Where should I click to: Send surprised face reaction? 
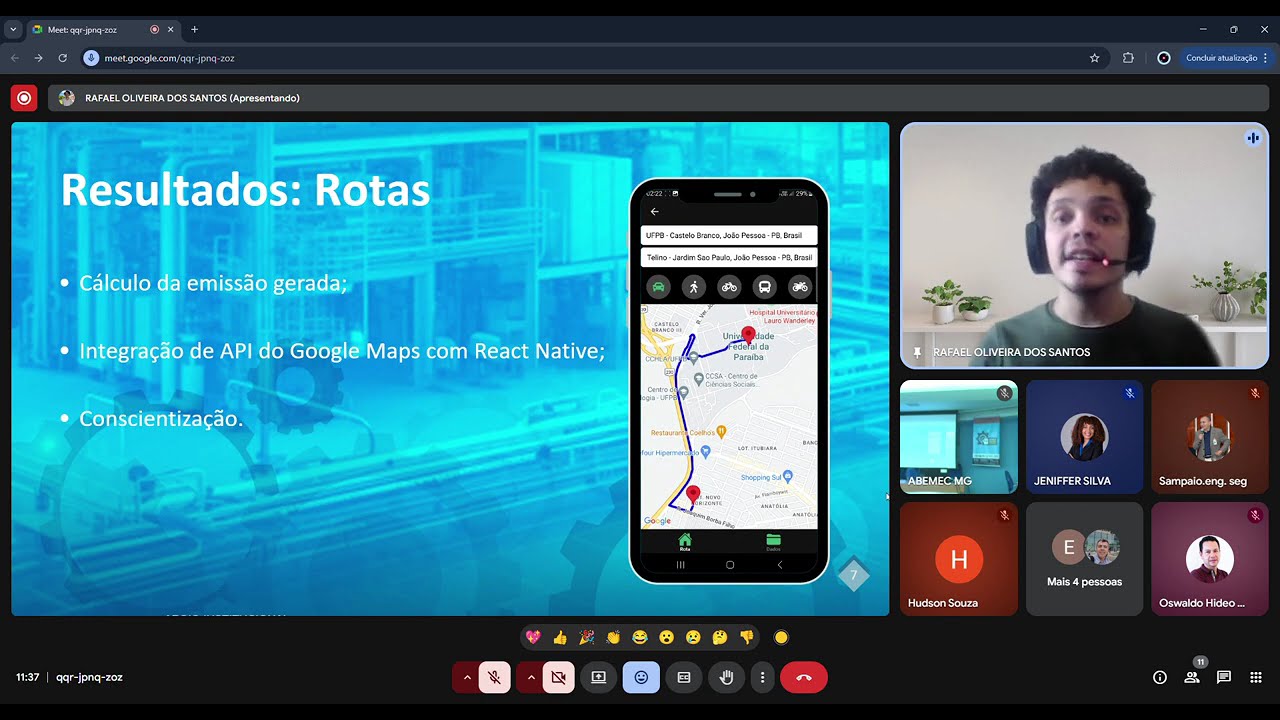(x=667, y=637)
